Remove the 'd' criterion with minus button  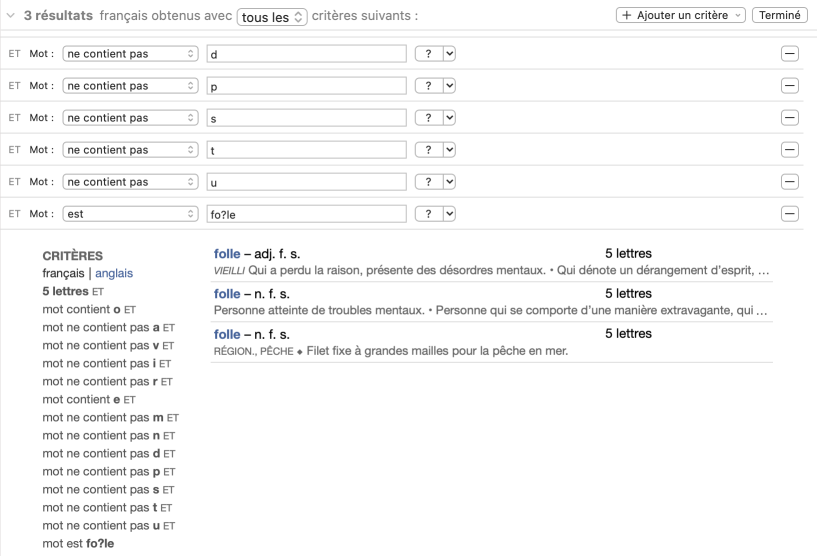click(789, 54)
